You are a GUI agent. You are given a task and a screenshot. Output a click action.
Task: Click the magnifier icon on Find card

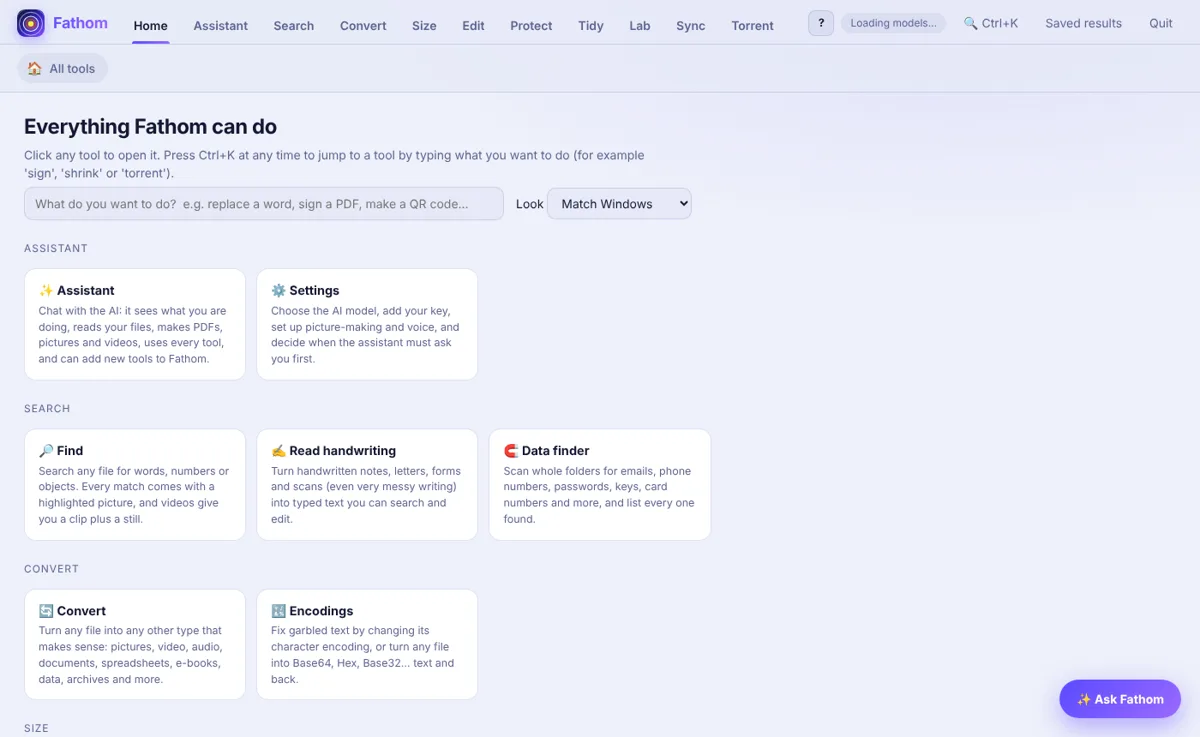click(46, 450)
